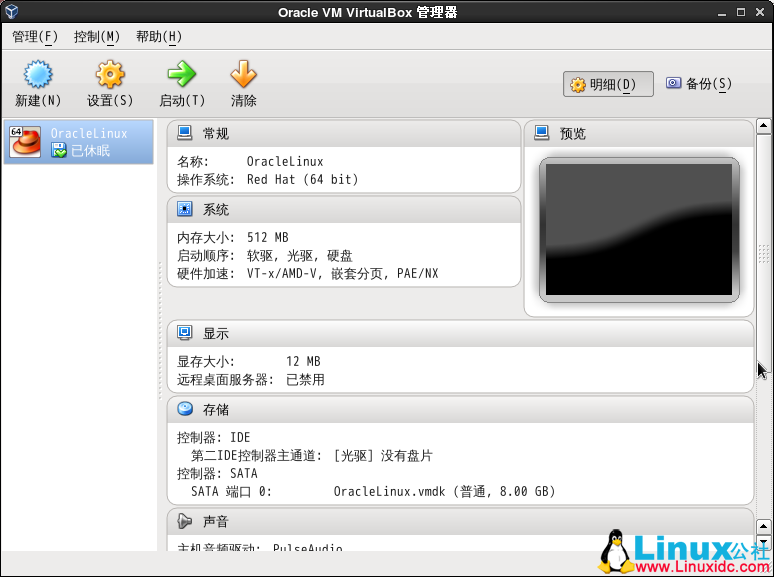
Task: Click the 系统 system chip icon
Action: coord(185,209)
